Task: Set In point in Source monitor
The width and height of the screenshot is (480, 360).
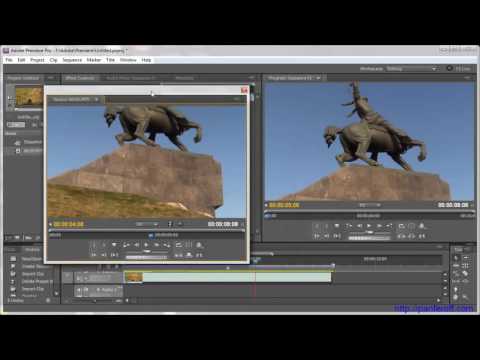Action: (94, 245)
